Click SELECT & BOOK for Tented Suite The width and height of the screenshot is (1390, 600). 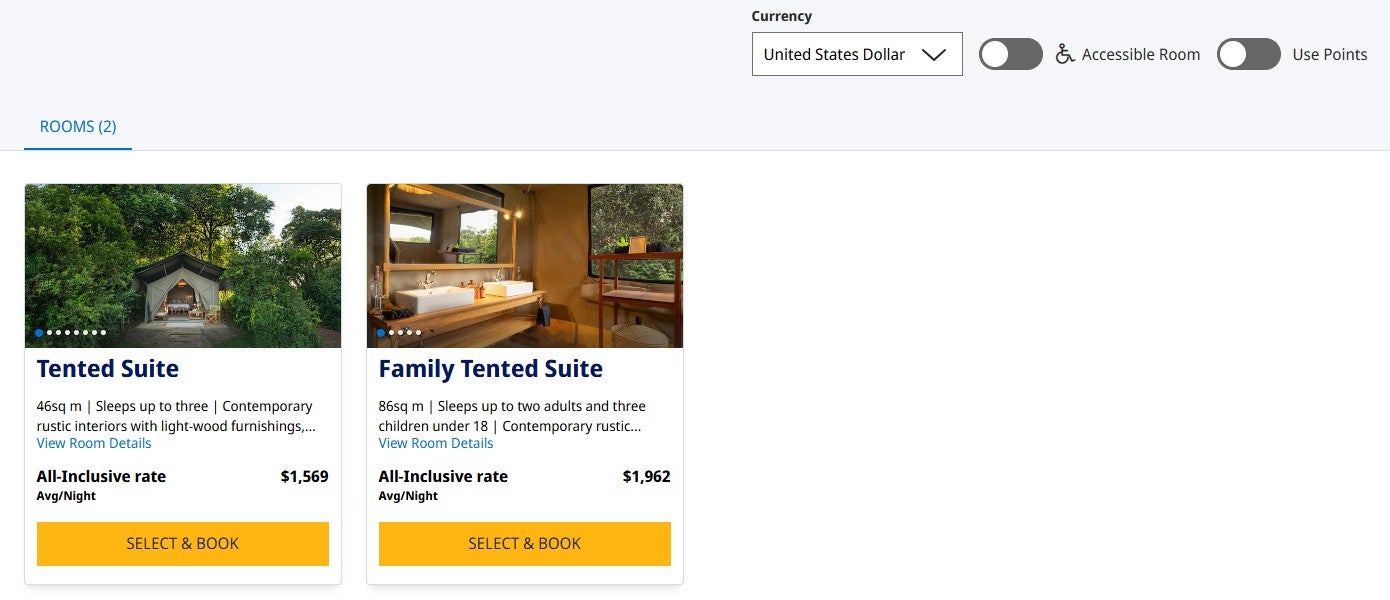[182, 543]
